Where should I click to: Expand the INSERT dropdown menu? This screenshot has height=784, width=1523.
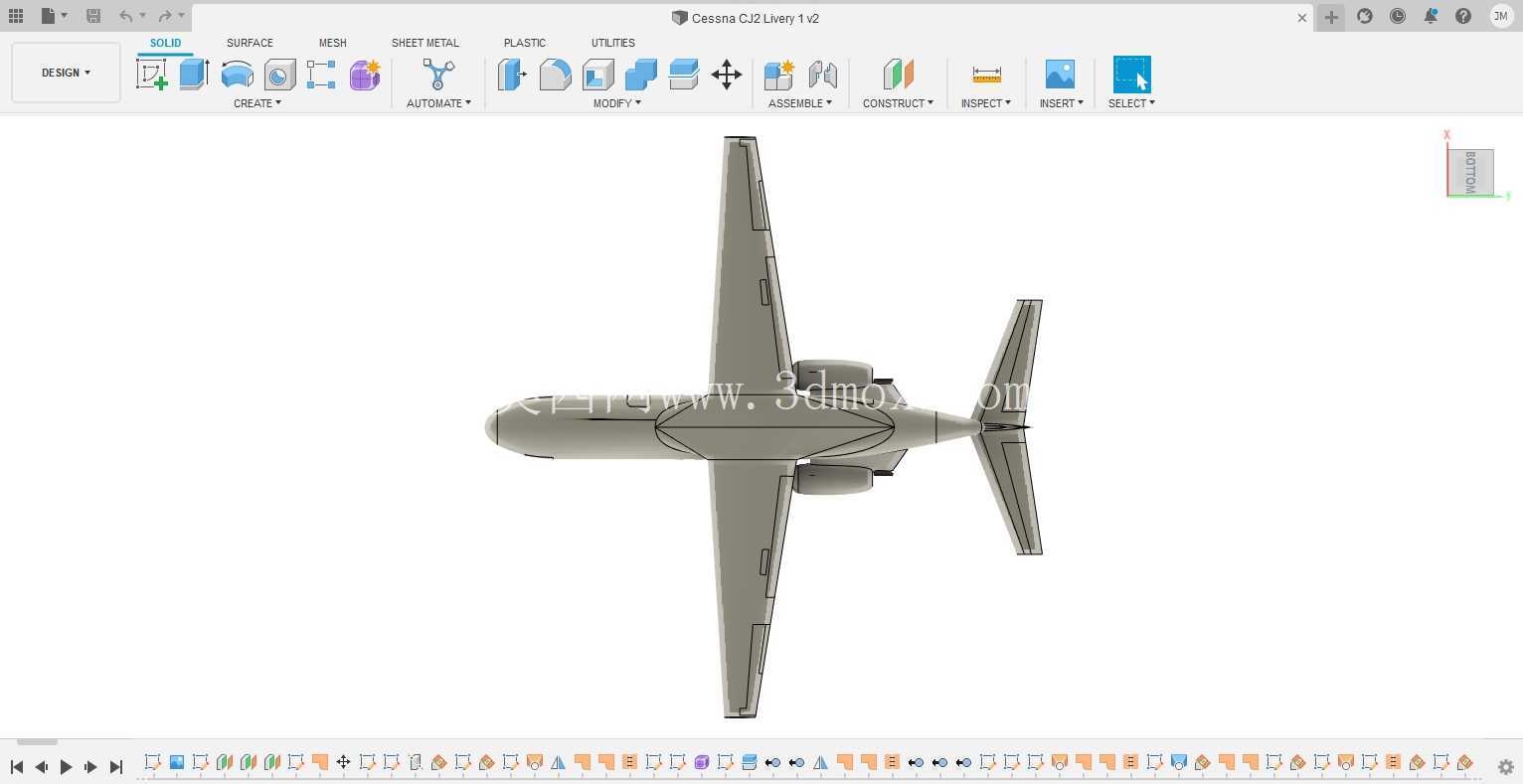coord(1061,103)
